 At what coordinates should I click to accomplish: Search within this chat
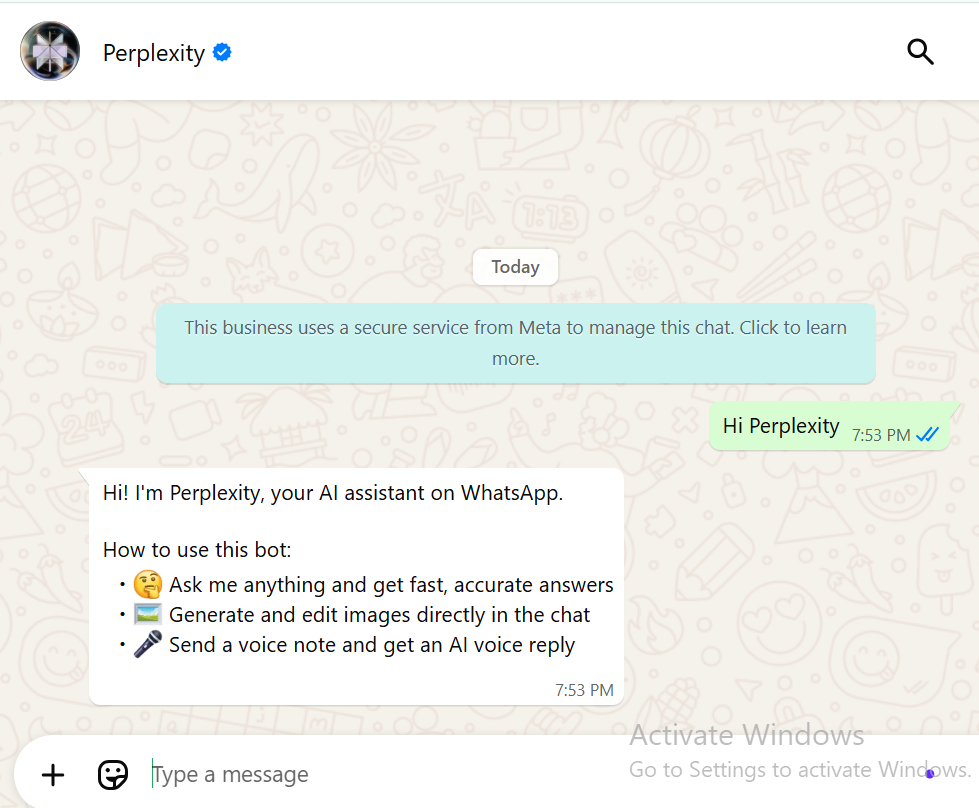click(920, 52)
